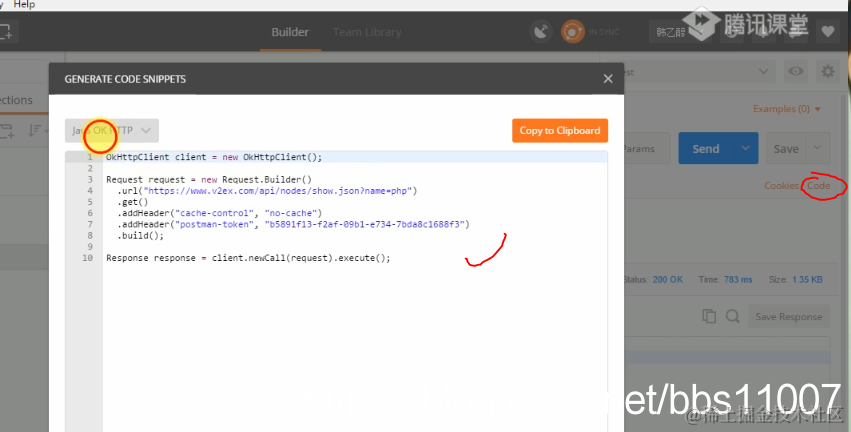Click the new window icon in header
The image size is (851, 432).
5,32
